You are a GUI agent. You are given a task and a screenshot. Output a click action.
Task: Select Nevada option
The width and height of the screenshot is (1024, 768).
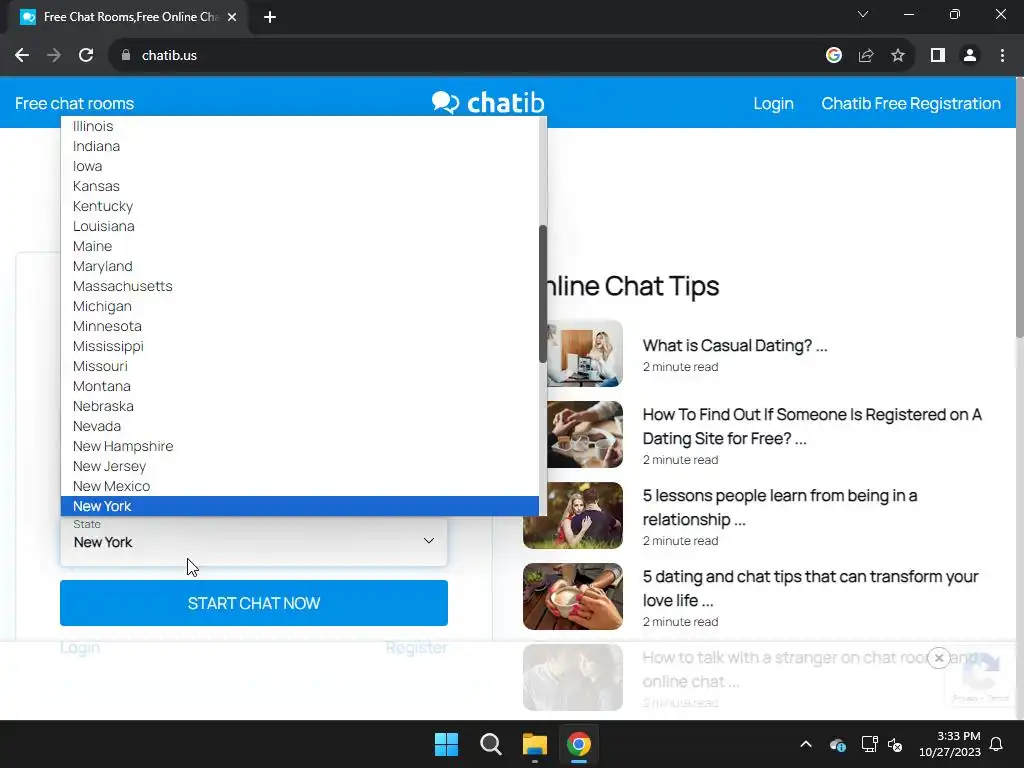point(300,426)
